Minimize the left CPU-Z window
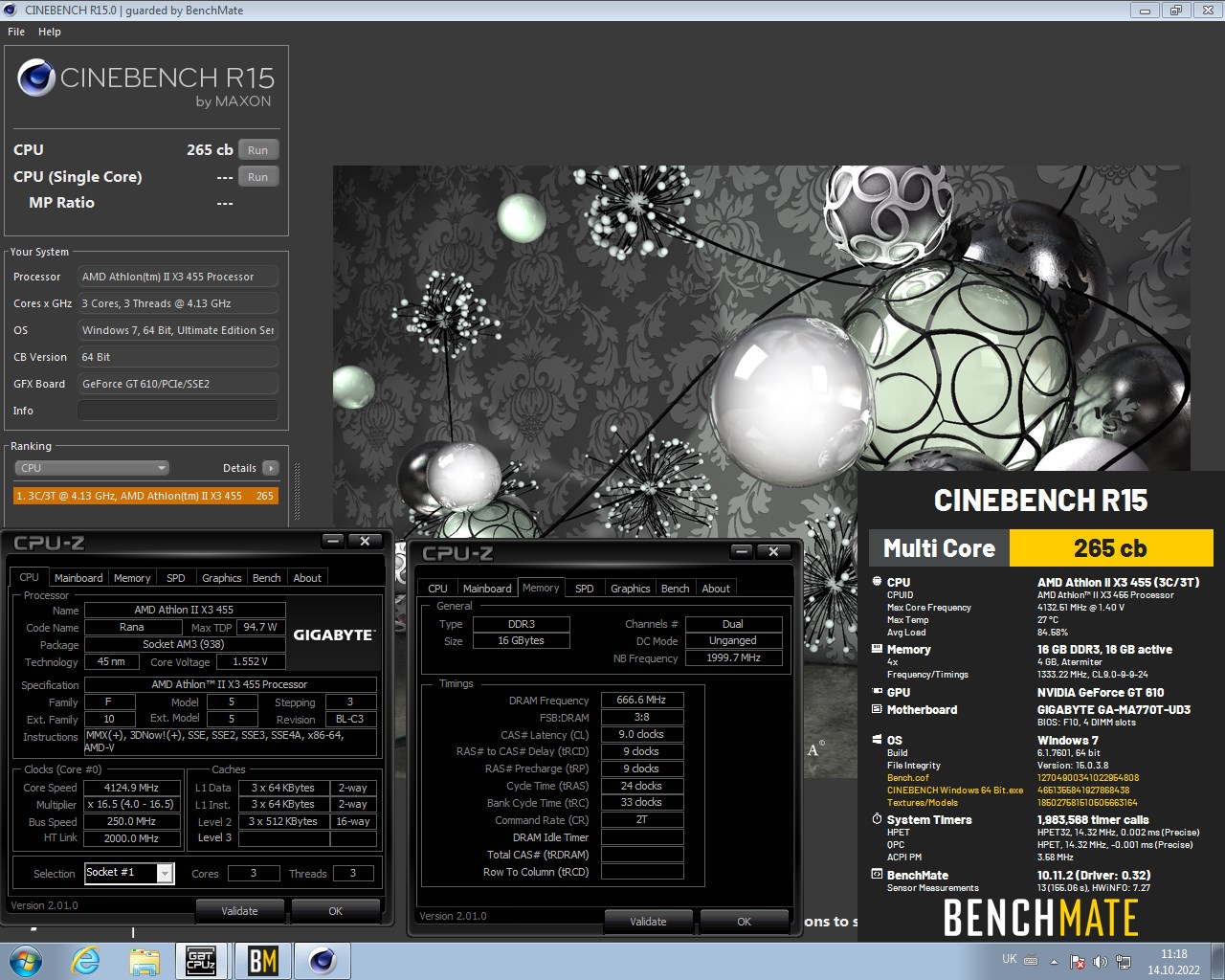 tap(333, 541)
